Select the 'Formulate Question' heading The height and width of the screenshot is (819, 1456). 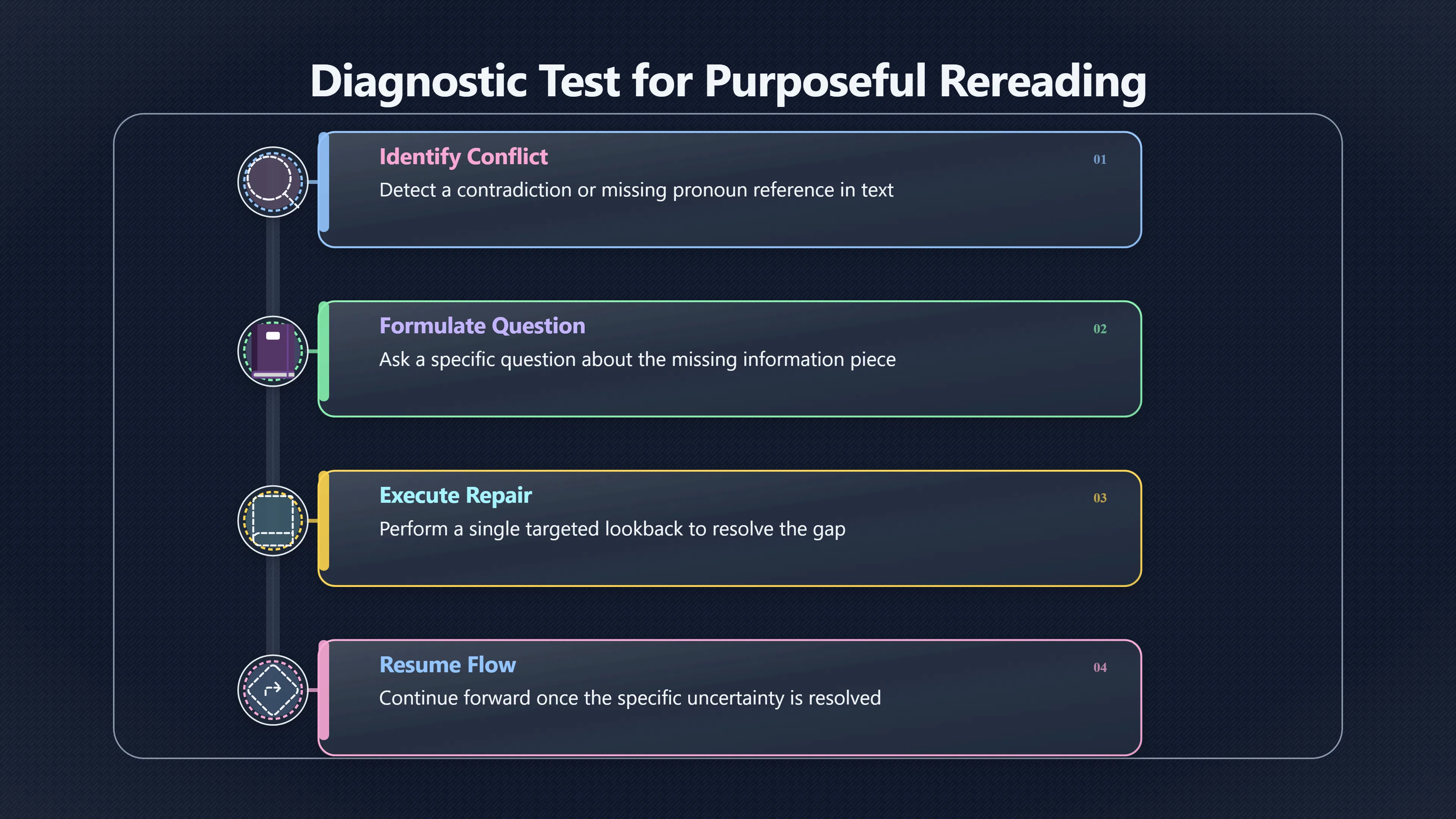(482, 326)
